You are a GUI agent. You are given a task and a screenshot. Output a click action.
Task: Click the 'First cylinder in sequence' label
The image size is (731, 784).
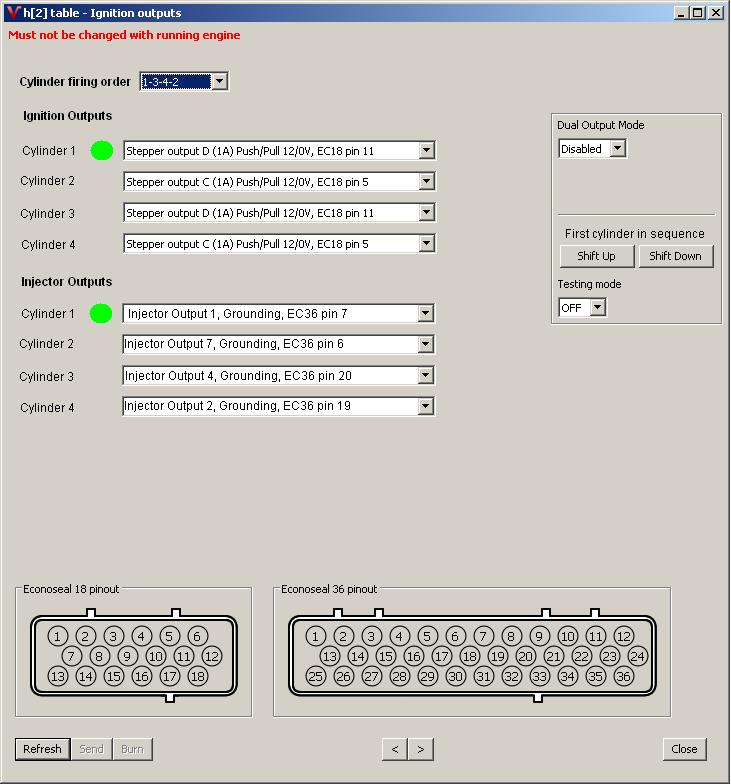634,234
